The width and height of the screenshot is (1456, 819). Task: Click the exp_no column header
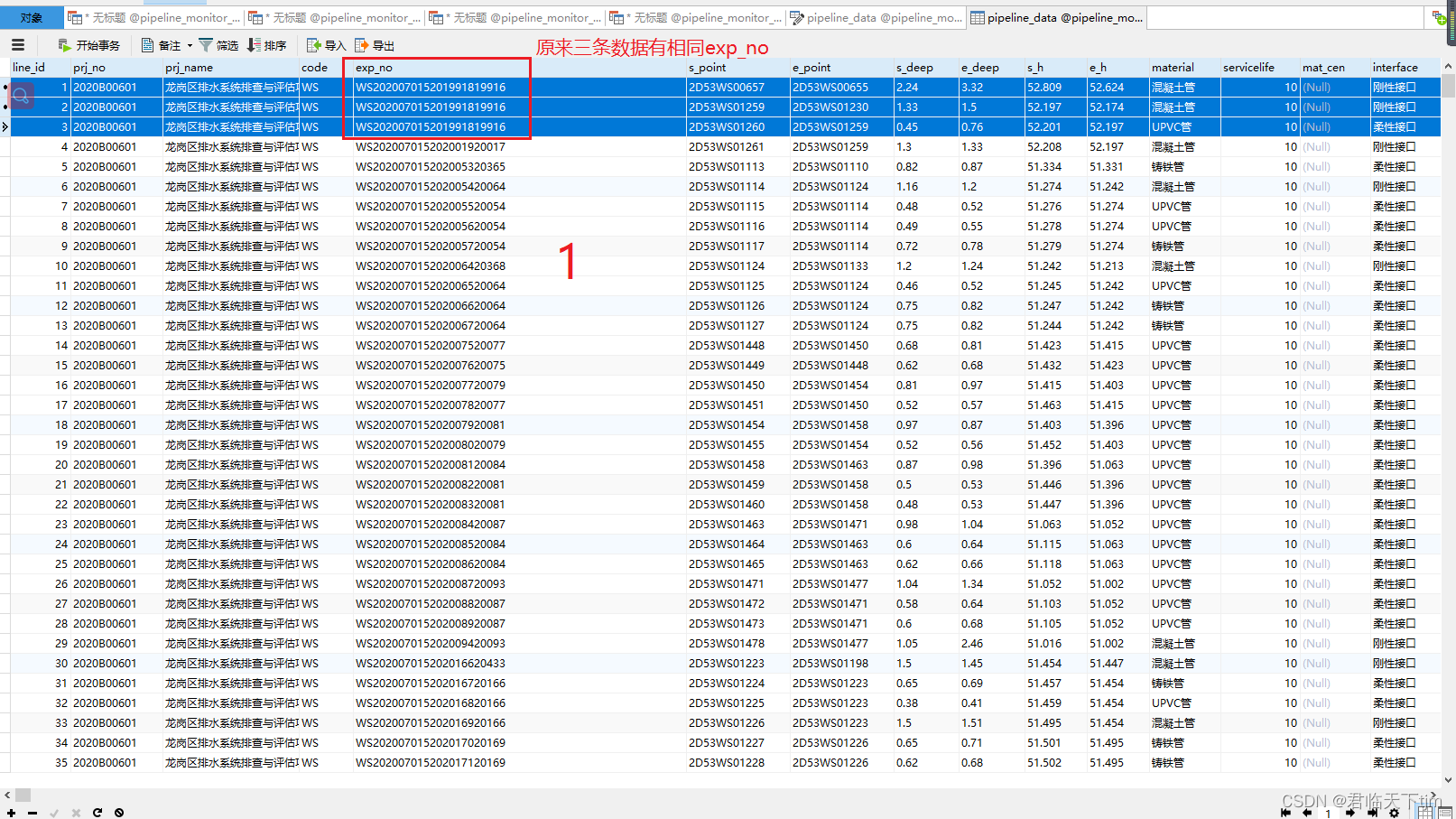pyautogui.click(x=519, y=68)
